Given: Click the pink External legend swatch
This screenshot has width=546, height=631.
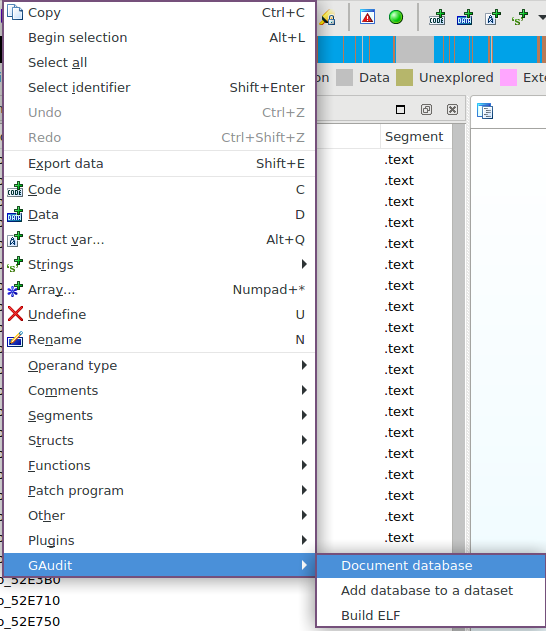Looking at the screenshot, I should (x=509, y=78).
